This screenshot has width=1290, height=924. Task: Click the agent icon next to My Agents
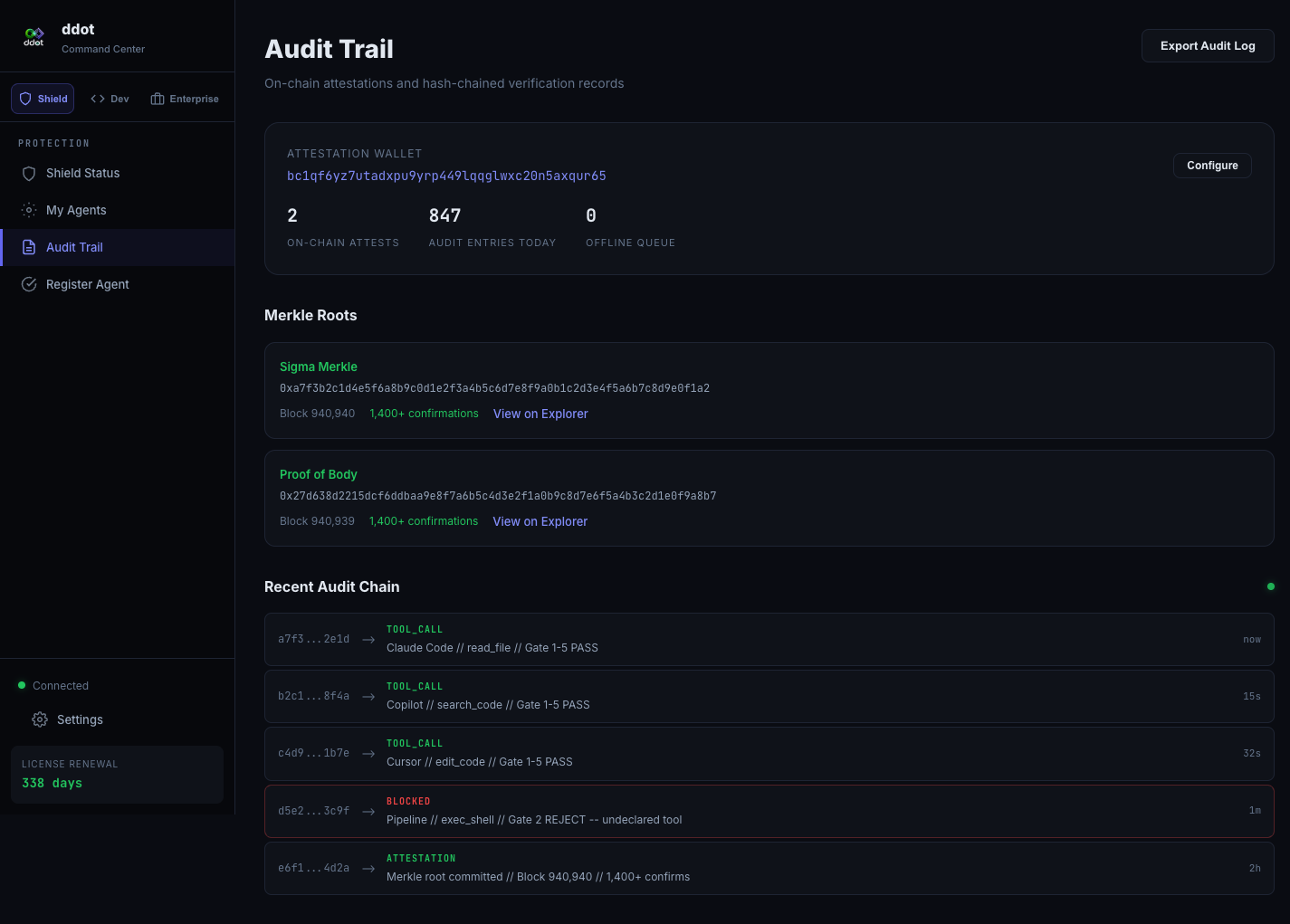tap(28, 210)
